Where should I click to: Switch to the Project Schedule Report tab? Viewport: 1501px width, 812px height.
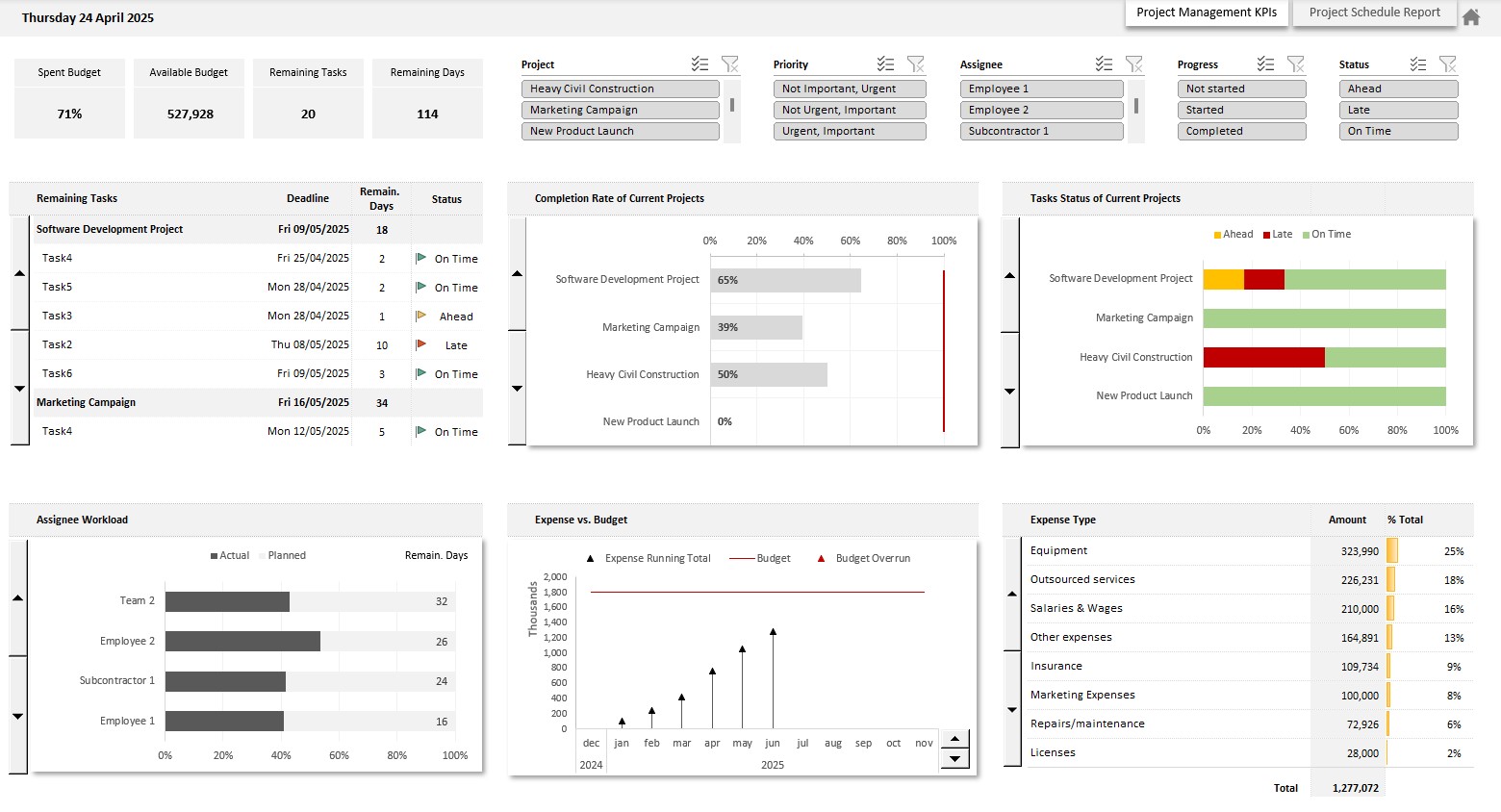point(1374,13)
